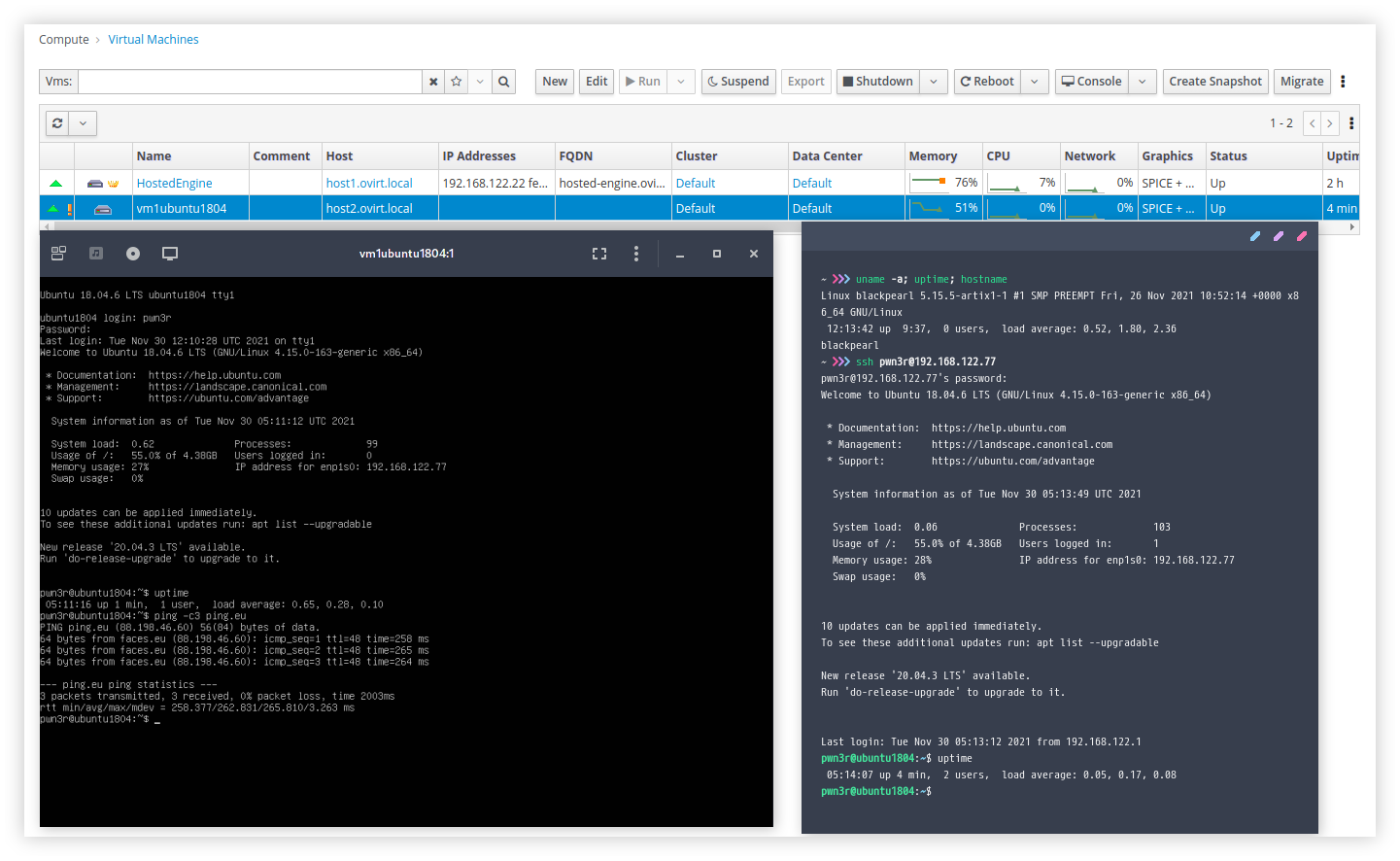Bookmark the search using the star icon
The height and width of the screenshot is (861, 1400).
pyautogui.click(x=456, y=82)
